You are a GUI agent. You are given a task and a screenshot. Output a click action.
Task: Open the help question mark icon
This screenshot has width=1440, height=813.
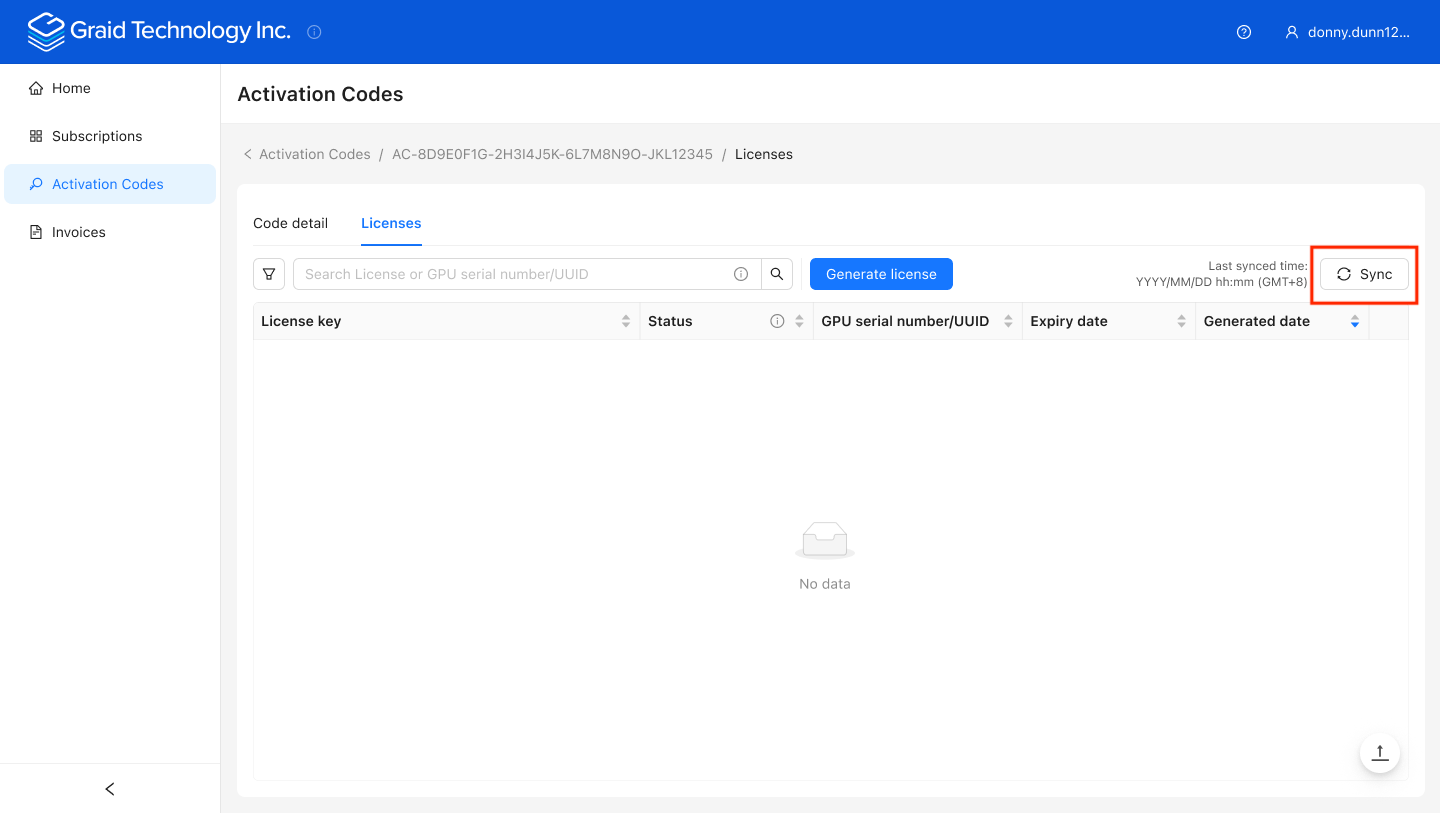tap(1244, 32)
